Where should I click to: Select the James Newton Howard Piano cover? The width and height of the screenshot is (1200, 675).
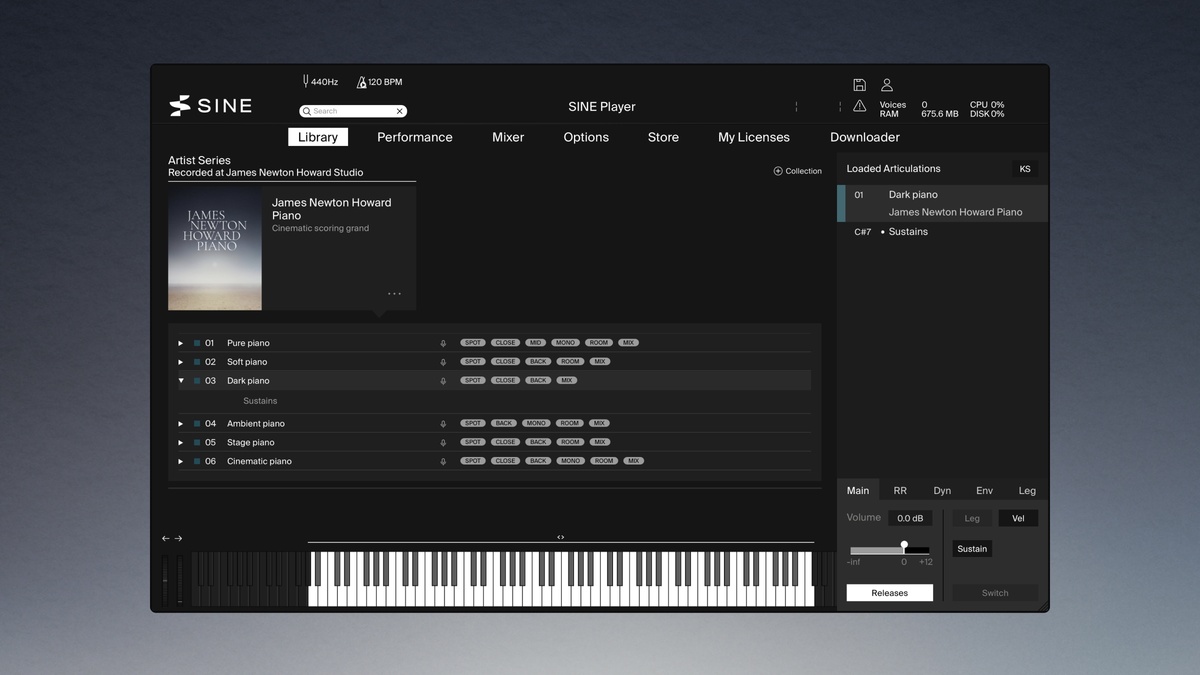click(215, 249)
